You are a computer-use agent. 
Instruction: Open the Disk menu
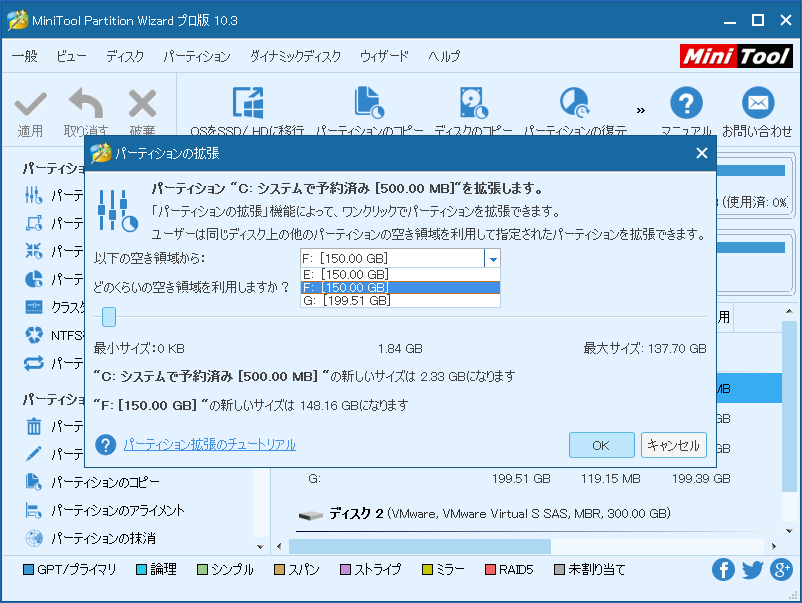(125, 56)
